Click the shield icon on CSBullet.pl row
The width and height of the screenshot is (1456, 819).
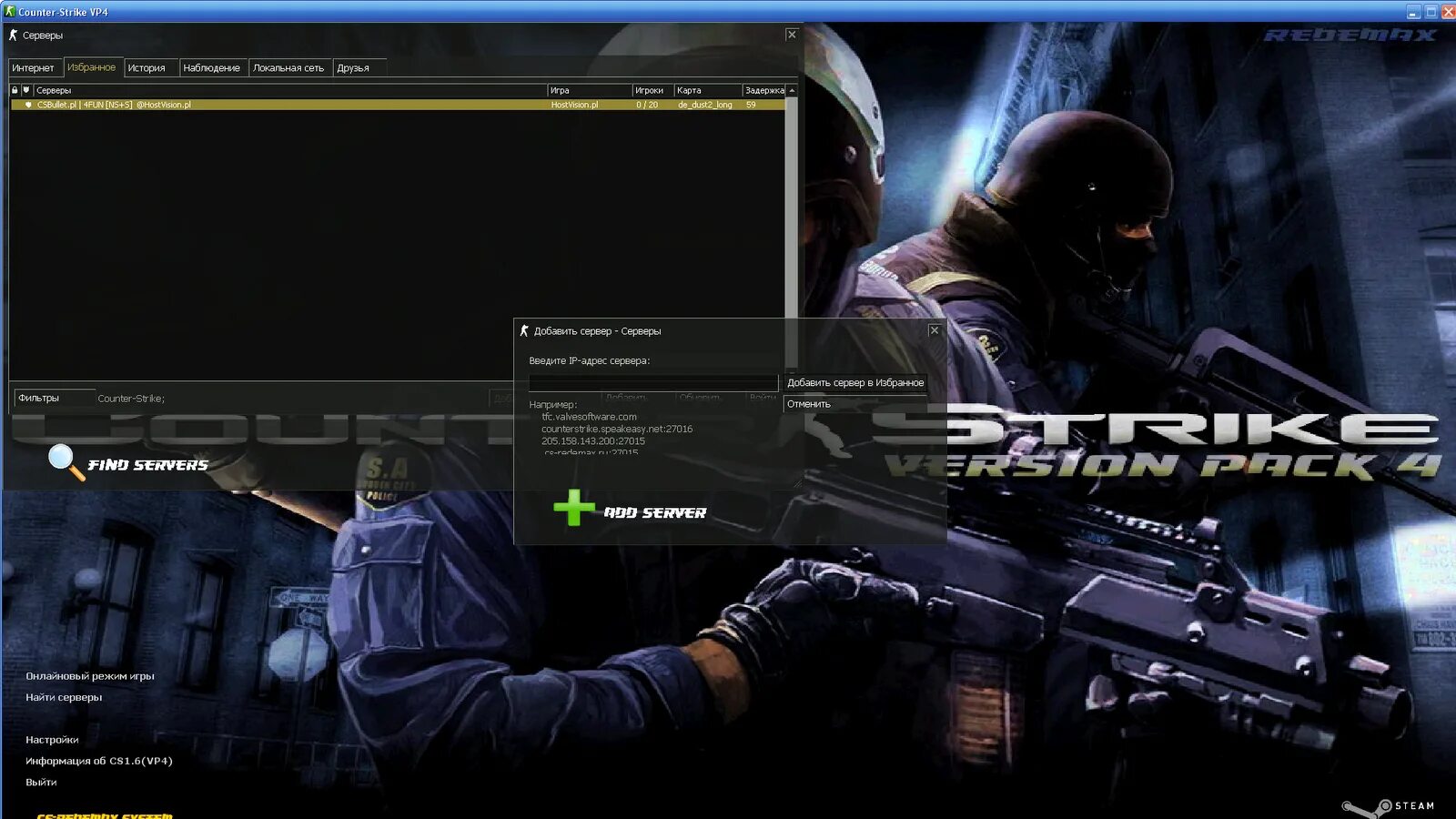[28, 105]
